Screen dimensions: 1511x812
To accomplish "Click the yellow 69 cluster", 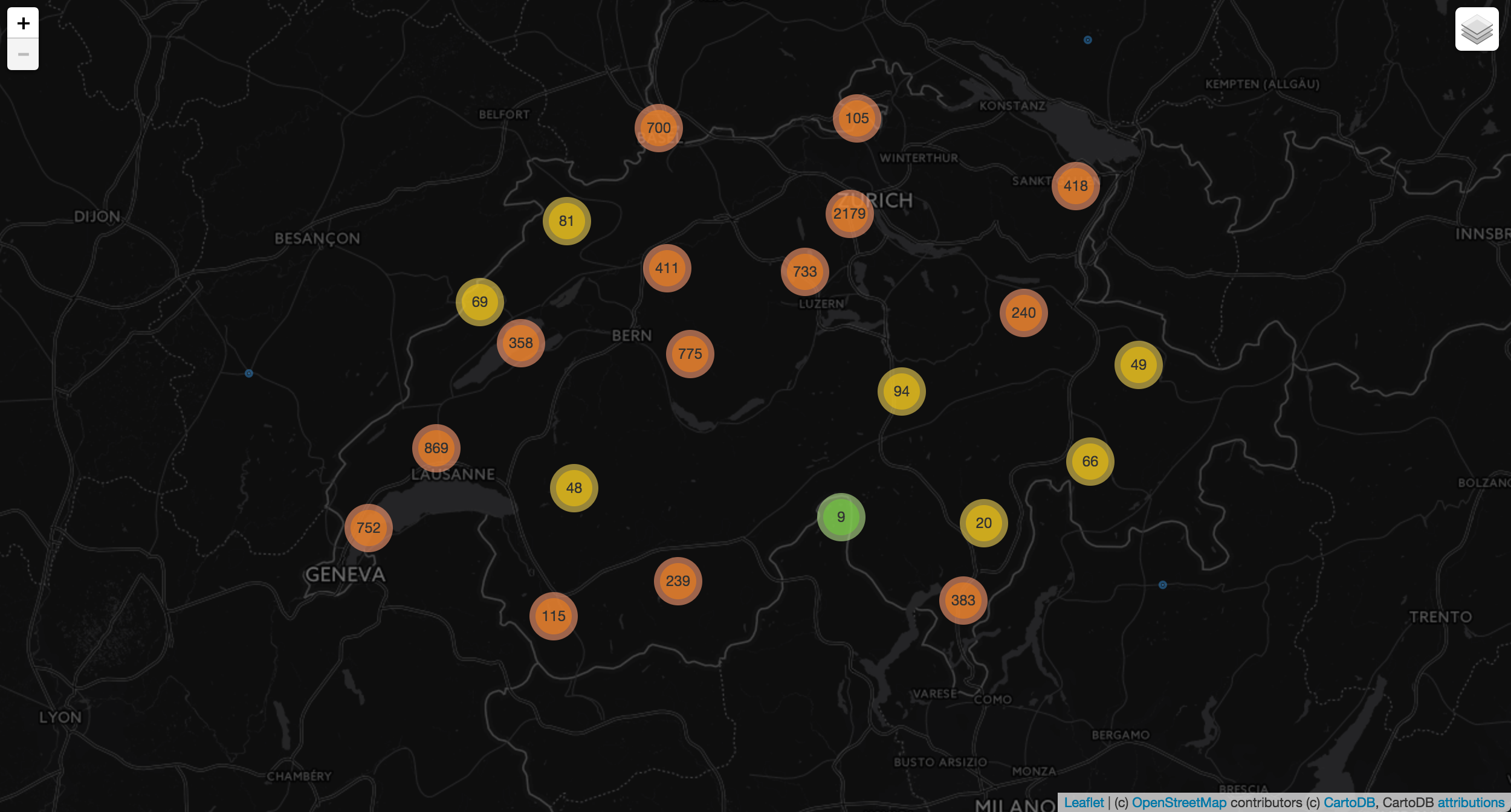I will coord(479,301).
